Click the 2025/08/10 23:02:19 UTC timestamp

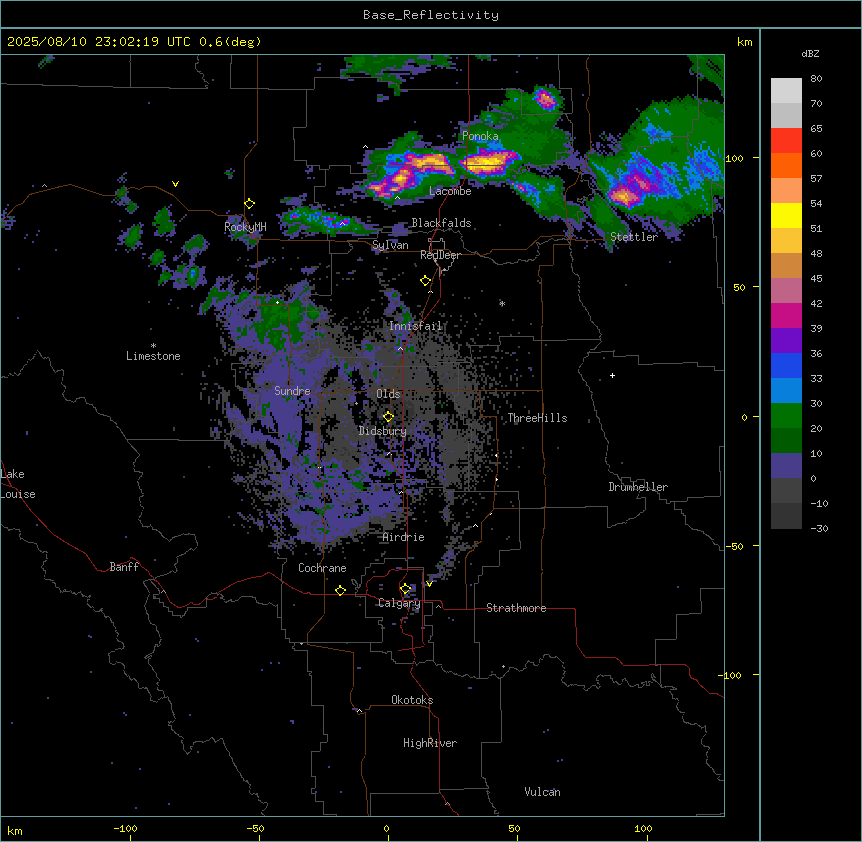99,42
